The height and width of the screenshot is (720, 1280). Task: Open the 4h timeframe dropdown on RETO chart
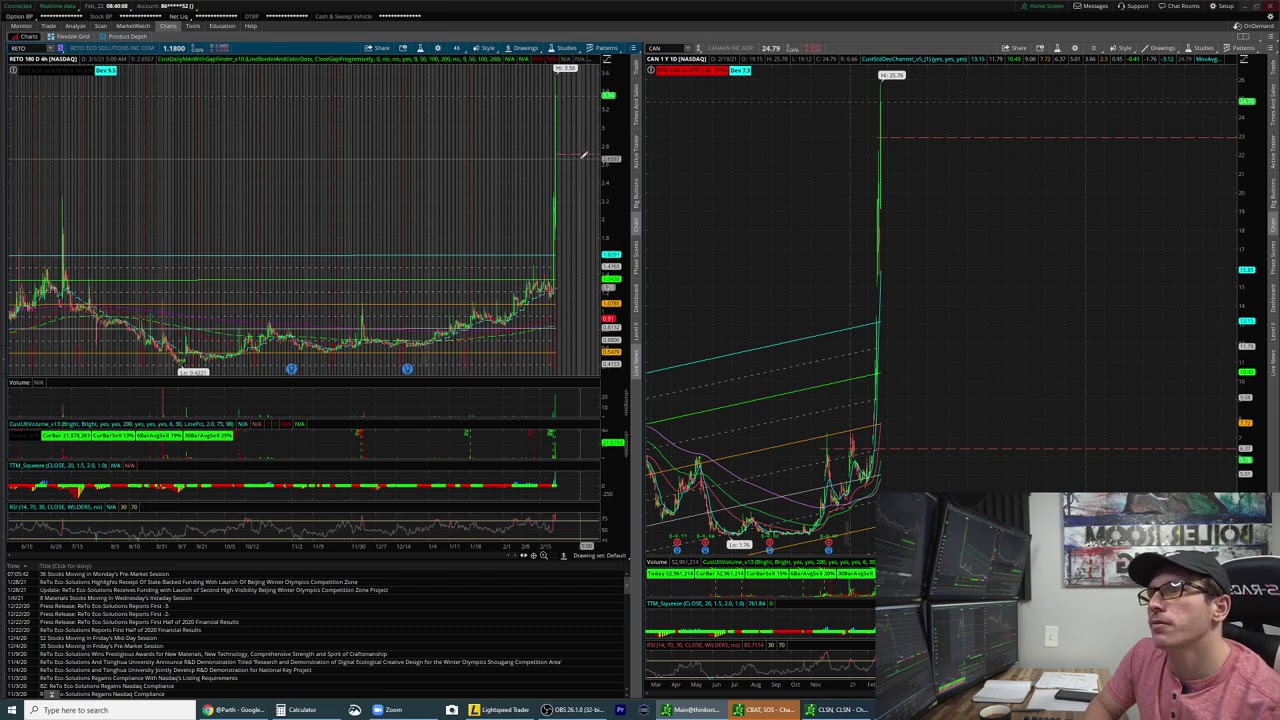click(457, 48)
